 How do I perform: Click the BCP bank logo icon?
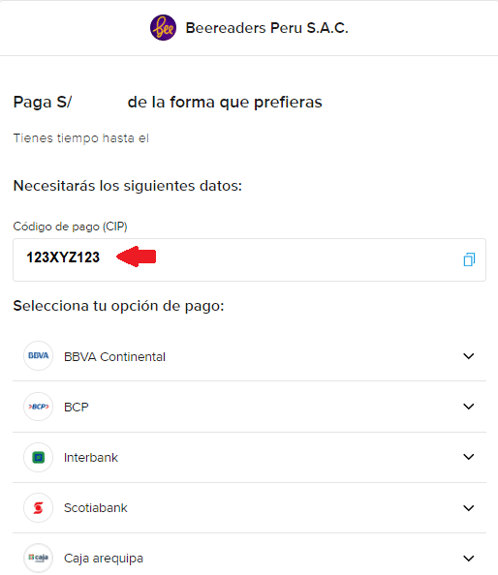tap(38, 406)
